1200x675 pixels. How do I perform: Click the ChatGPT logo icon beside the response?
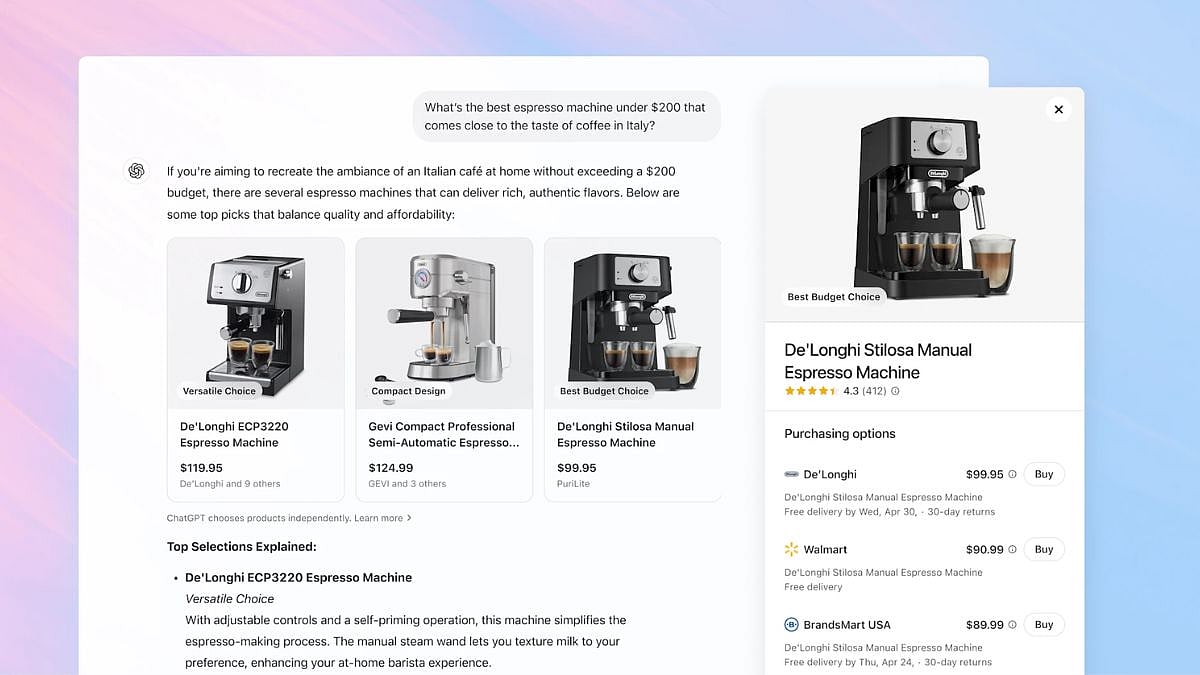coord(136,171)
